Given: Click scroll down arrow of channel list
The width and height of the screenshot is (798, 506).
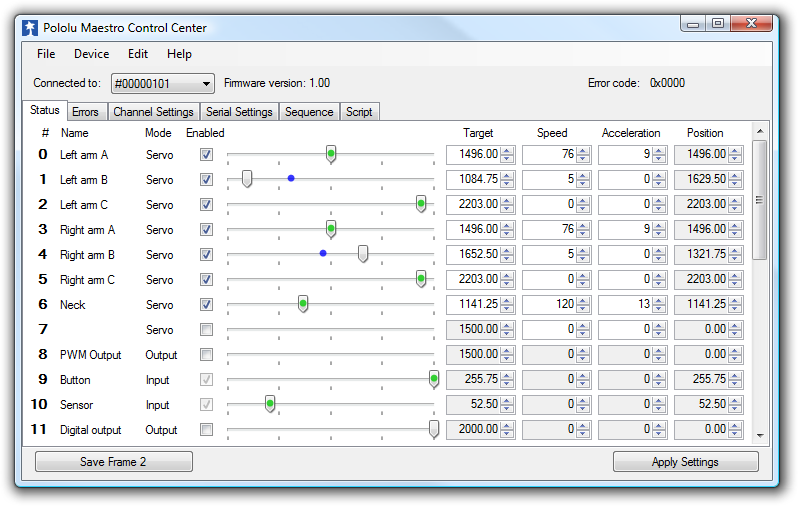Looking at the screenshot, I should [760, 435].
